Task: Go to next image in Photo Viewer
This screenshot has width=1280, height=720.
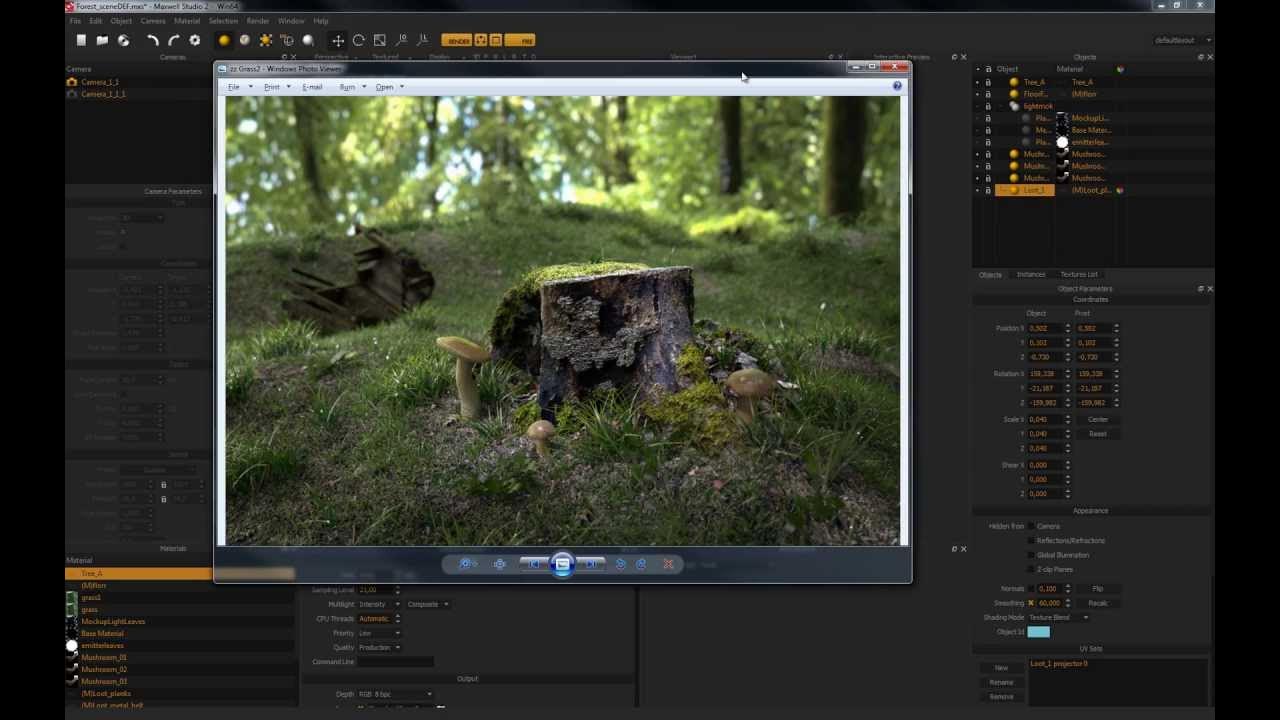Action: [x=591, y=564]
